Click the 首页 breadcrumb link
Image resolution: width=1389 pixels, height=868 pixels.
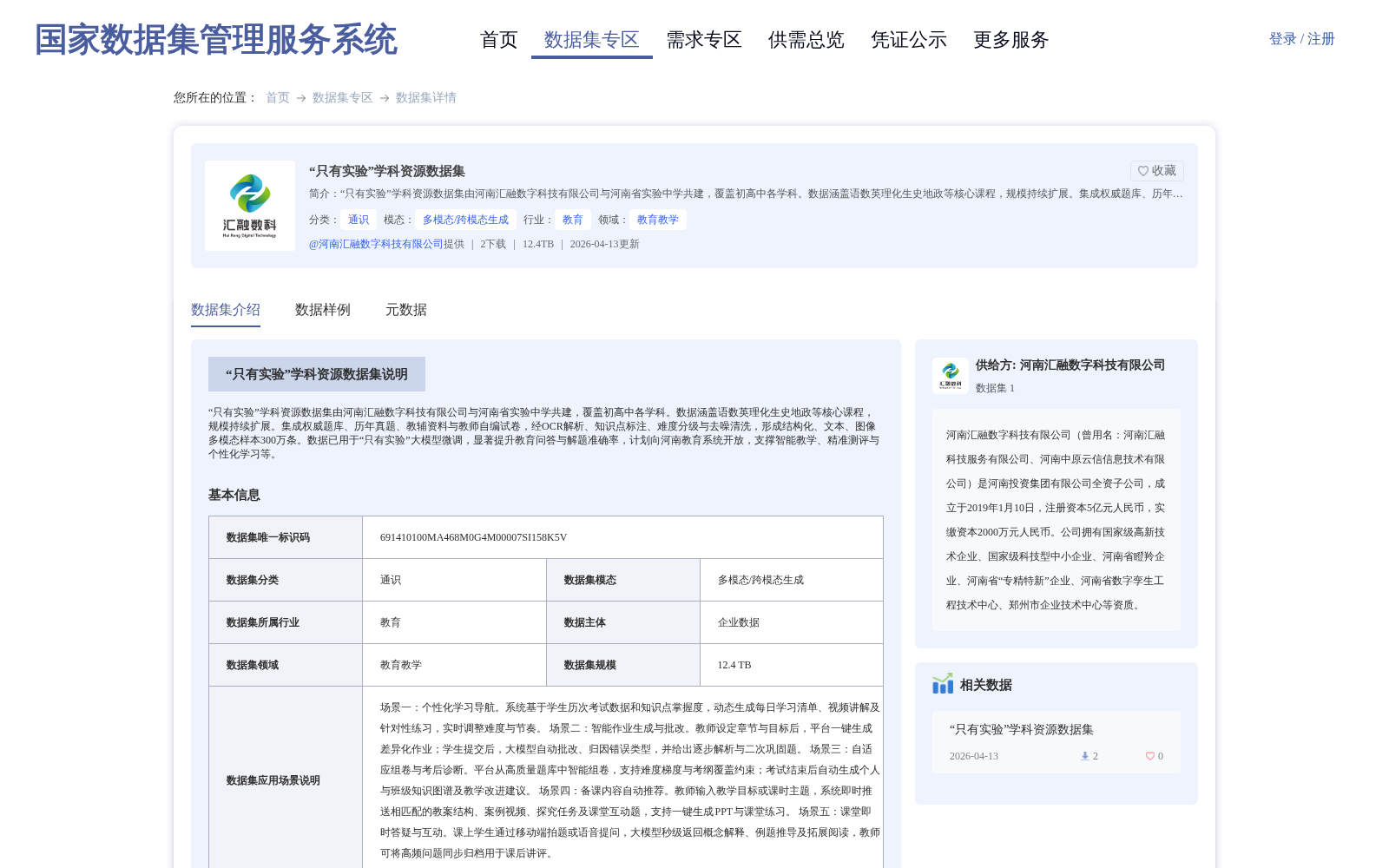[x=278, y=97]
